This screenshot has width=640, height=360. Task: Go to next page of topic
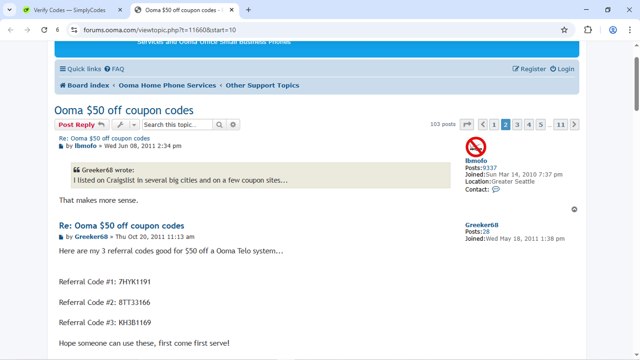(574, 124)
